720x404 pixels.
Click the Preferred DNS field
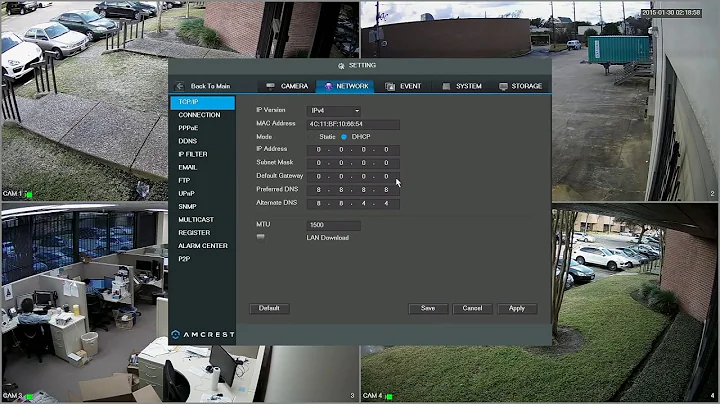point(353,190)
